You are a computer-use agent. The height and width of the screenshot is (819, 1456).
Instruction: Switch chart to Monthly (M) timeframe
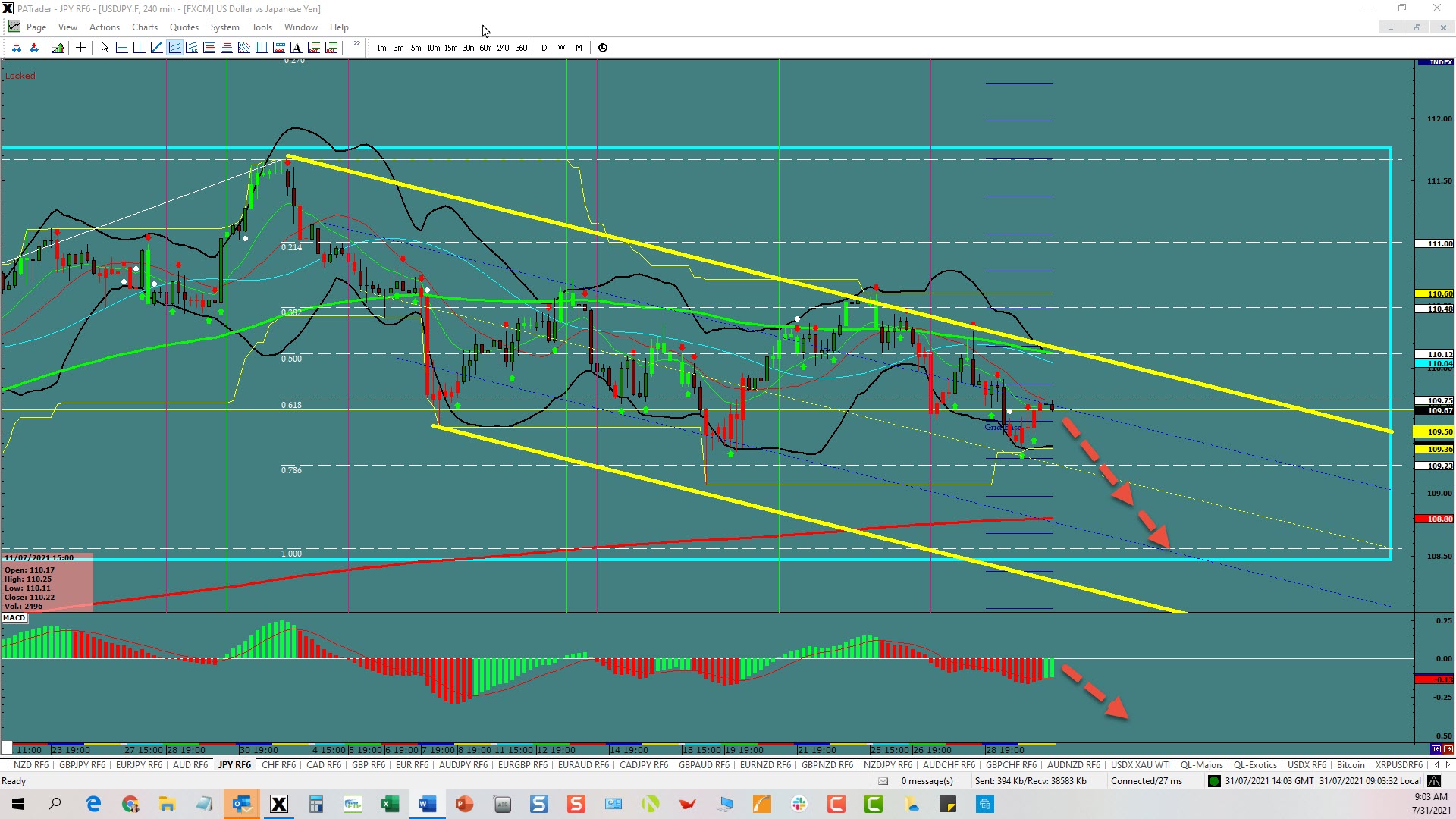[579, 48]
